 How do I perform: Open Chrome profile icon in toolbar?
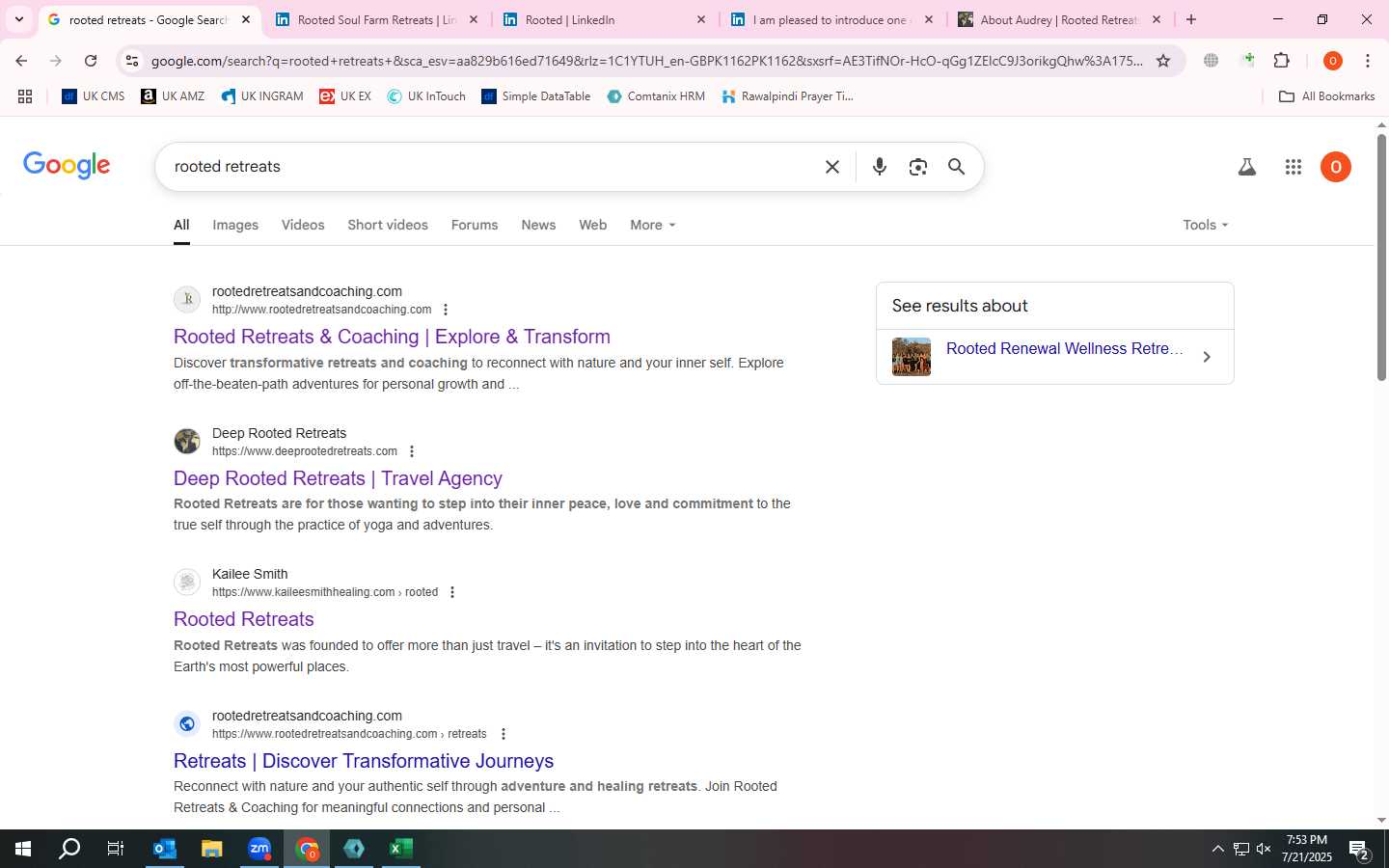[1333, 61]
